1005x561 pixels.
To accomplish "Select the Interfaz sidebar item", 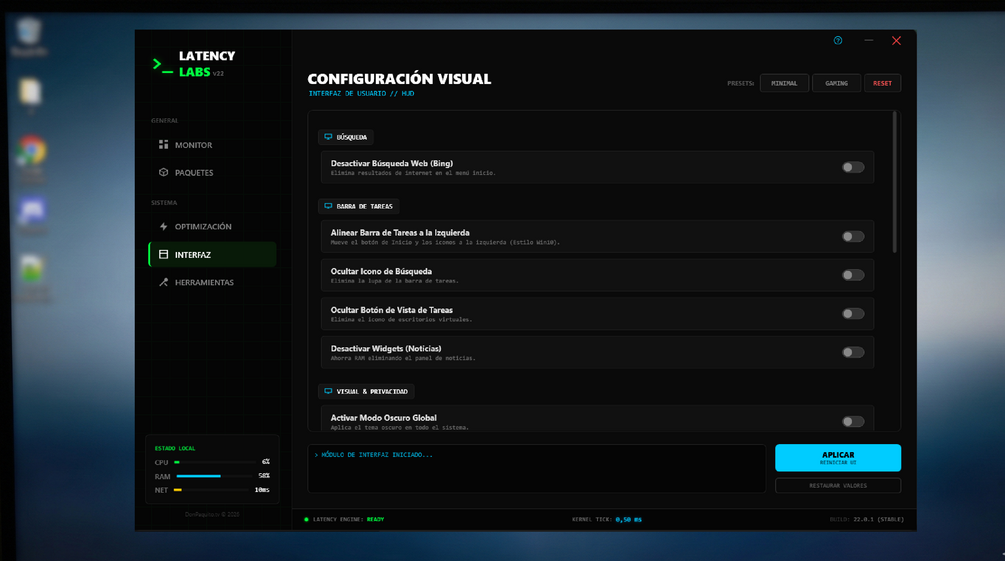I will coord(212,255).
